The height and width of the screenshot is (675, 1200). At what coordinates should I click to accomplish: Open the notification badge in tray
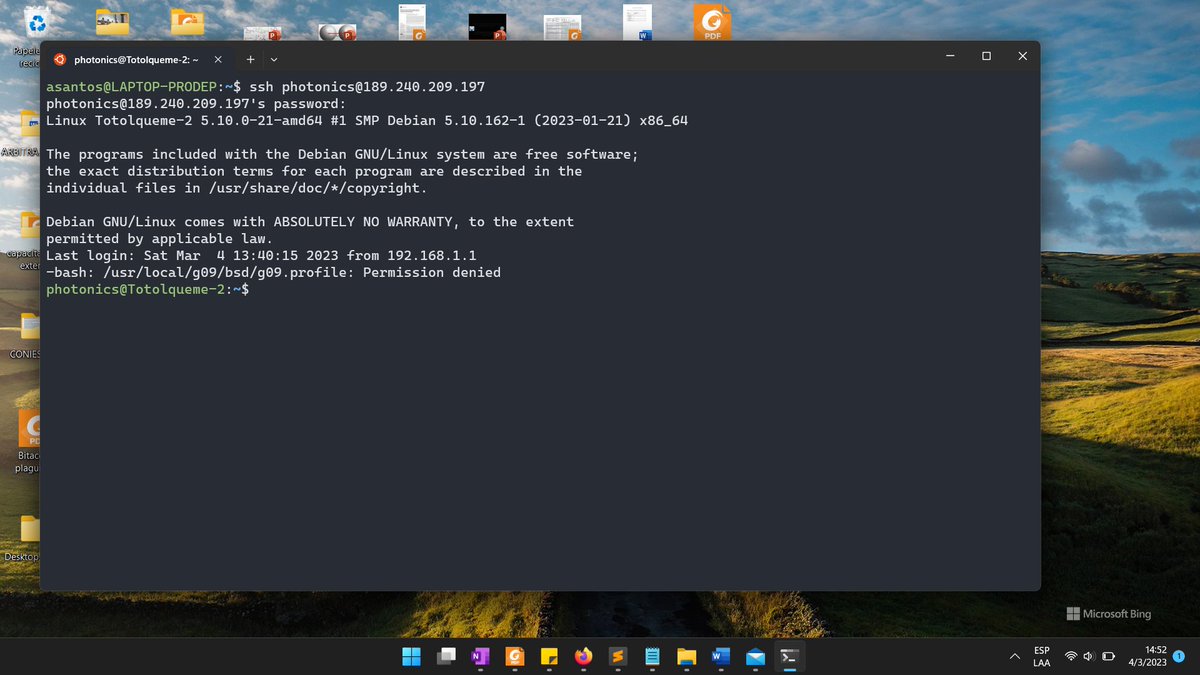click(x=1180, y=656)
